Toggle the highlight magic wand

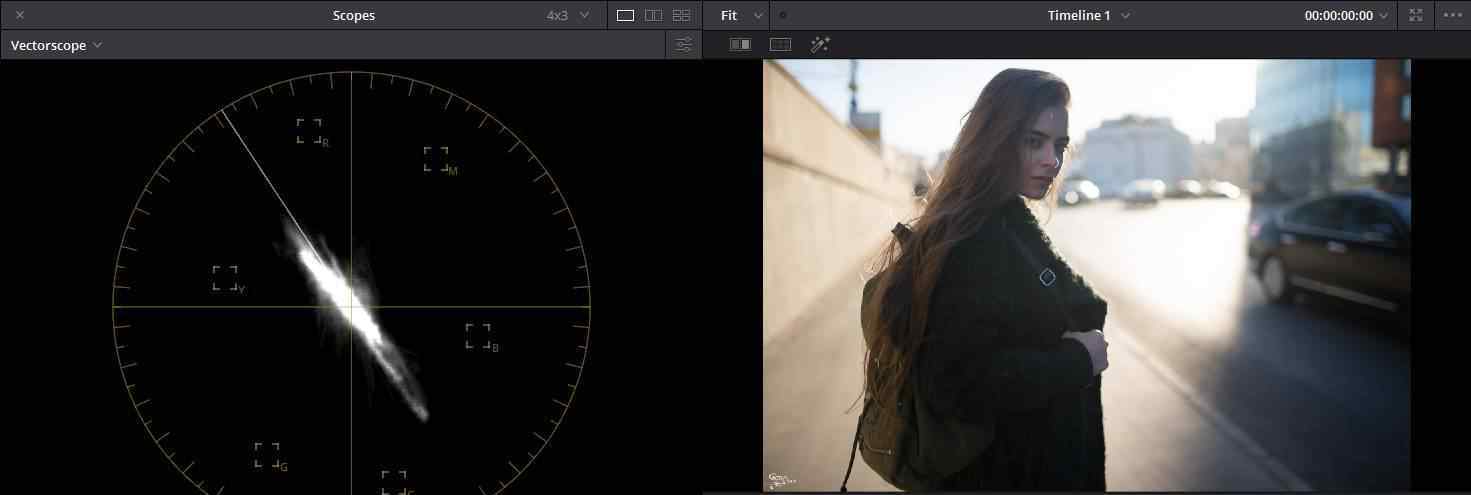pyautogui.click(x=820, y=45)
